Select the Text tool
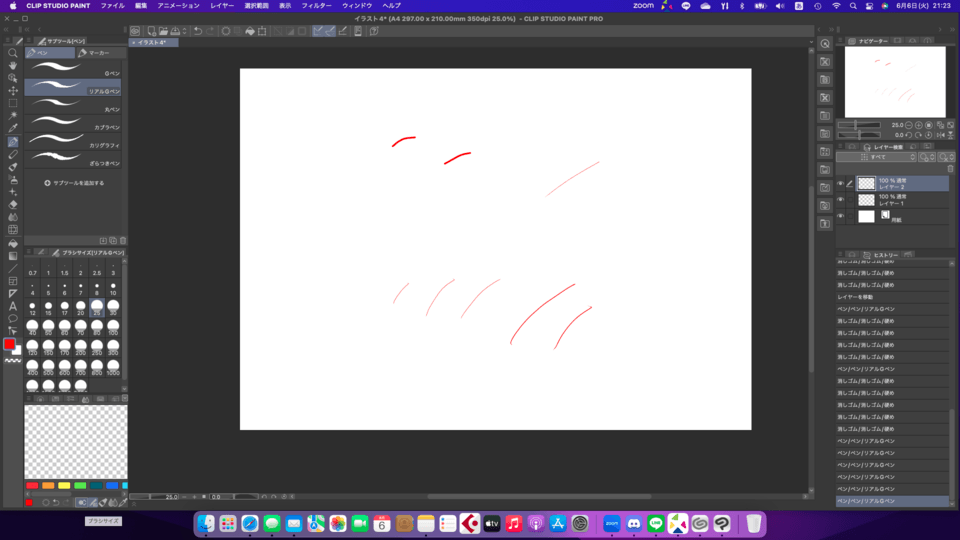 click(12, 306)
